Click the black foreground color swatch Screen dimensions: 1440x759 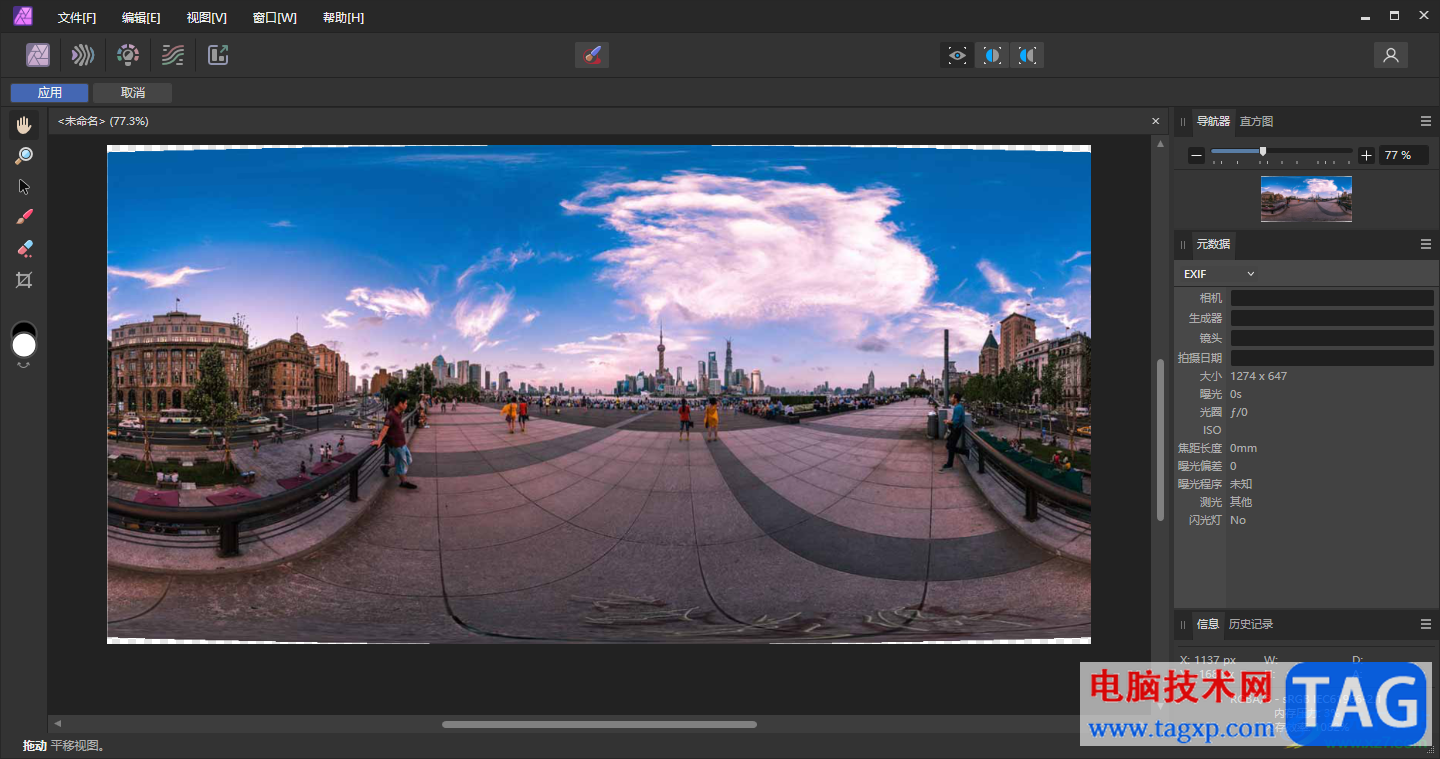pos(24,328)
